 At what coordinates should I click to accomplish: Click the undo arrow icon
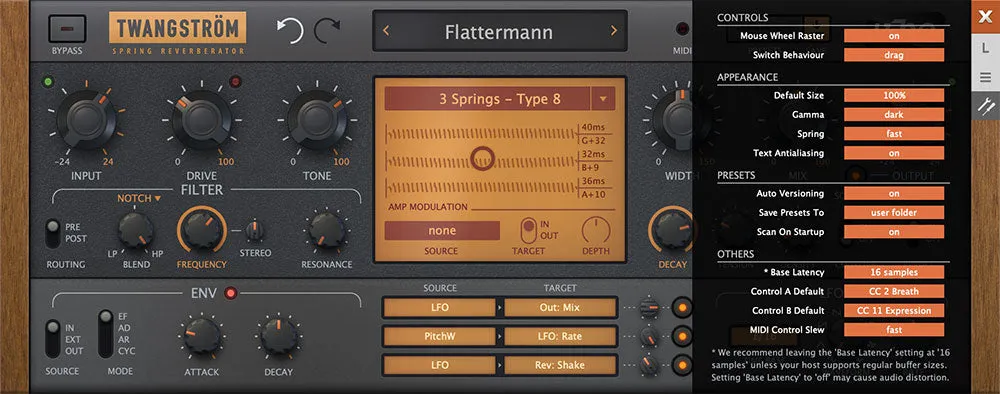pos(290,31)
